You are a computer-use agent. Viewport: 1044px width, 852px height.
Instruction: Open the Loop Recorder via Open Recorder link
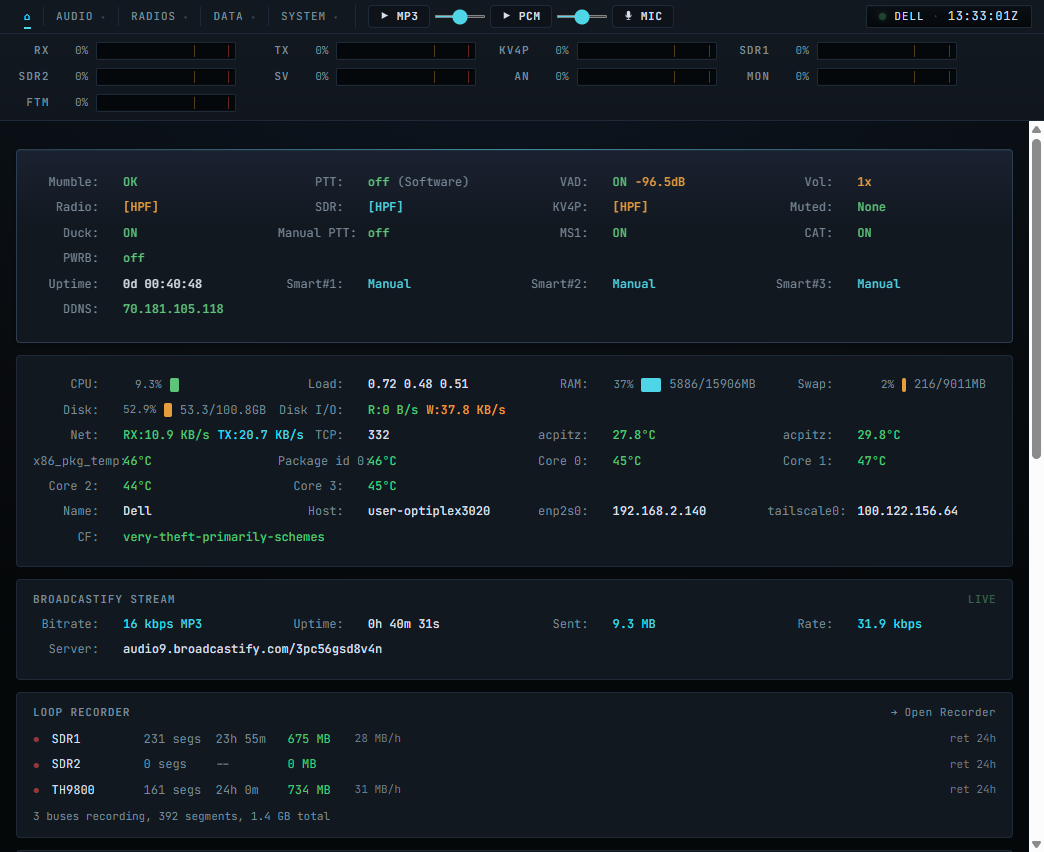943,712
